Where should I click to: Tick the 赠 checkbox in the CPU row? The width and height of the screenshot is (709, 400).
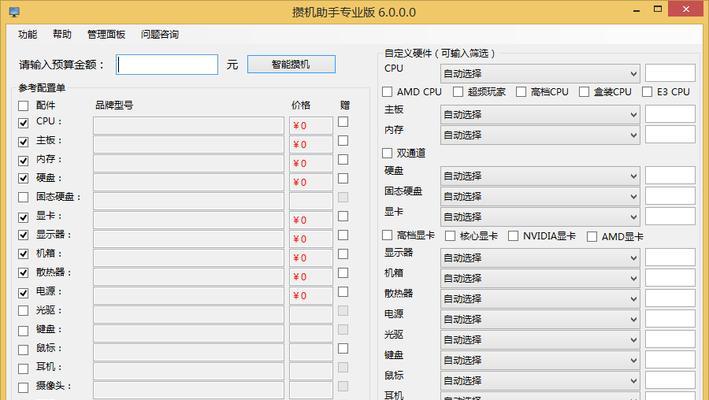(x=343, y=122)
